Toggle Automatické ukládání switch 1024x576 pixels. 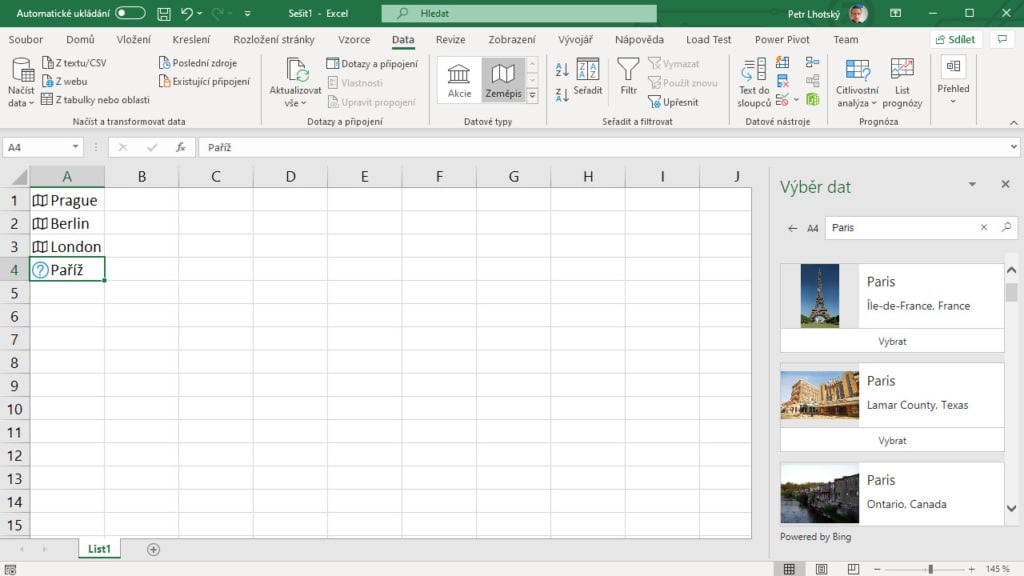130,13
